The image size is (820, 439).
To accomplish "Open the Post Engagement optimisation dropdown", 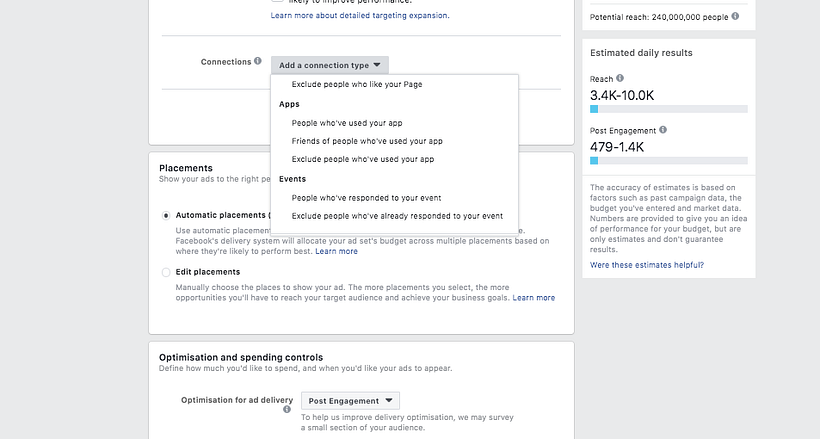I will tap(350, 401).
